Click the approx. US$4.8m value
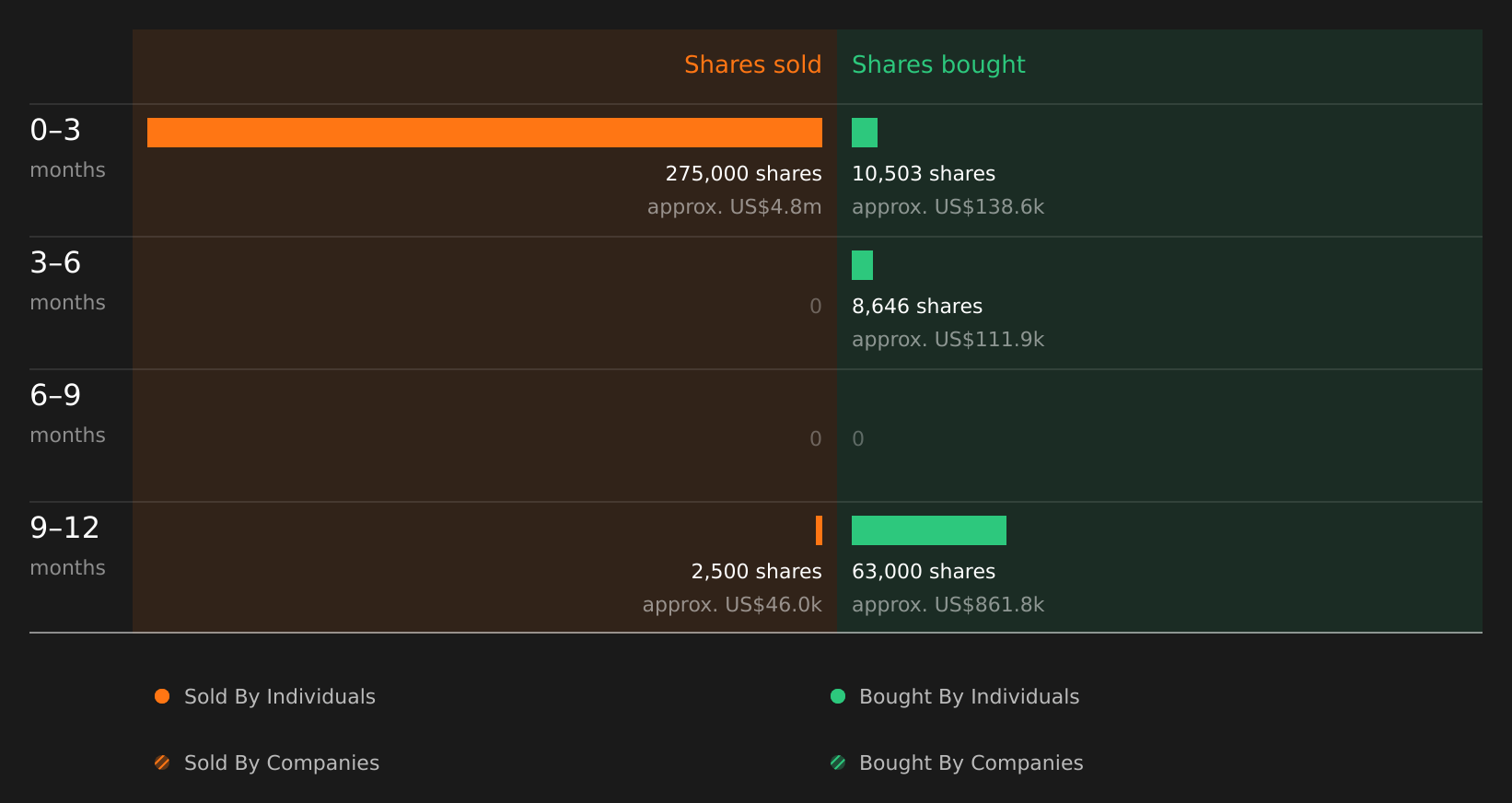This screenshot has height=803, width=1512. pyautogui.click(x=735, y=207)
